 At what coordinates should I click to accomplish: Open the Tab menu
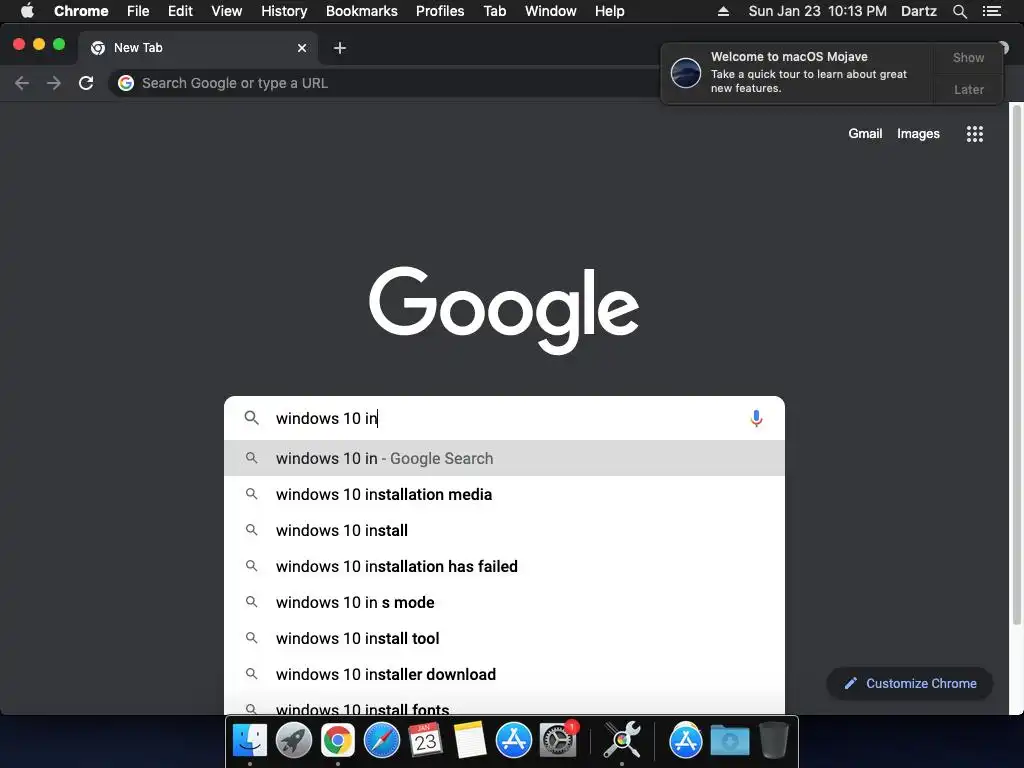pos(494,11)
